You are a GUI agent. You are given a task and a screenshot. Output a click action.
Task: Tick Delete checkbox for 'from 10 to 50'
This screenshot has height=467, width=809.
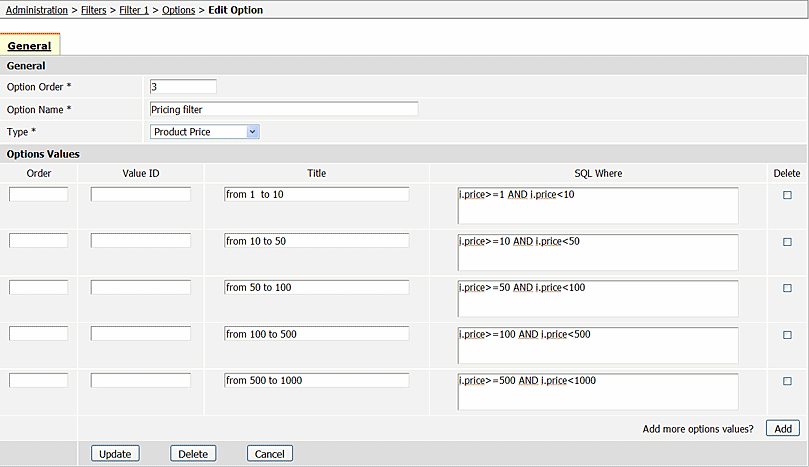click(x=787, y=241)
